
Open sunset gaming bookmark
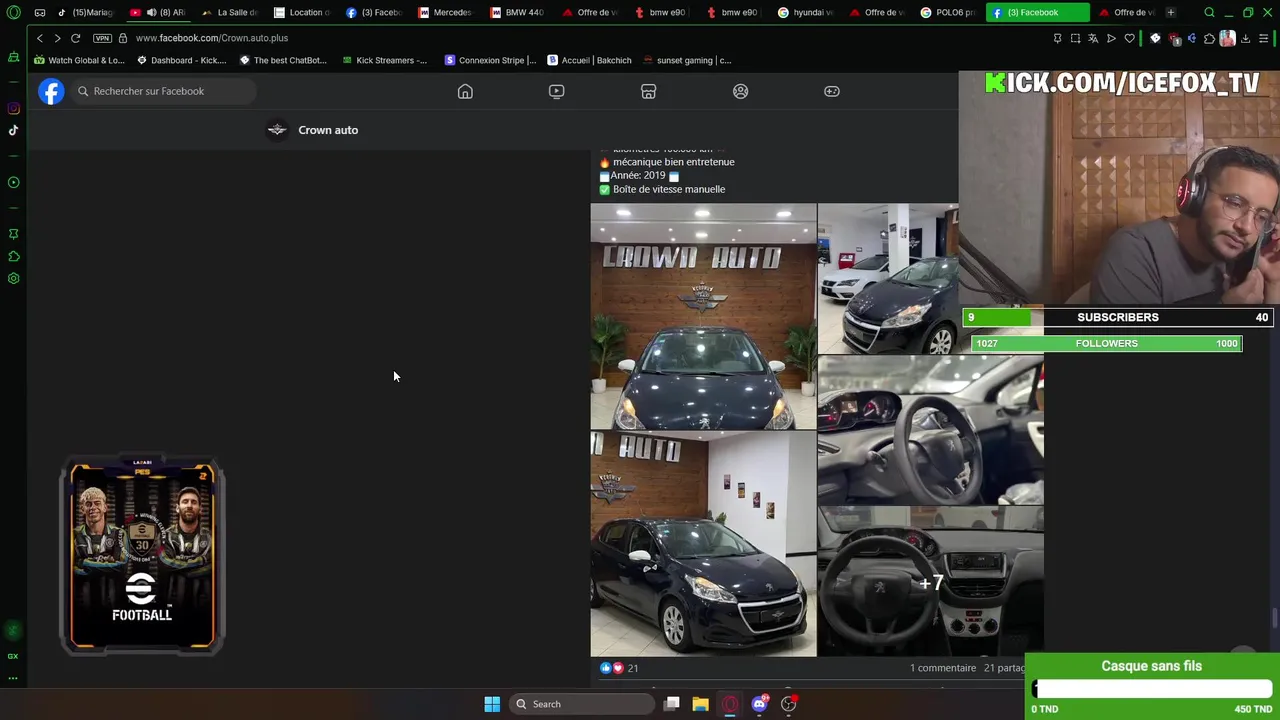(x=687, y=60)
